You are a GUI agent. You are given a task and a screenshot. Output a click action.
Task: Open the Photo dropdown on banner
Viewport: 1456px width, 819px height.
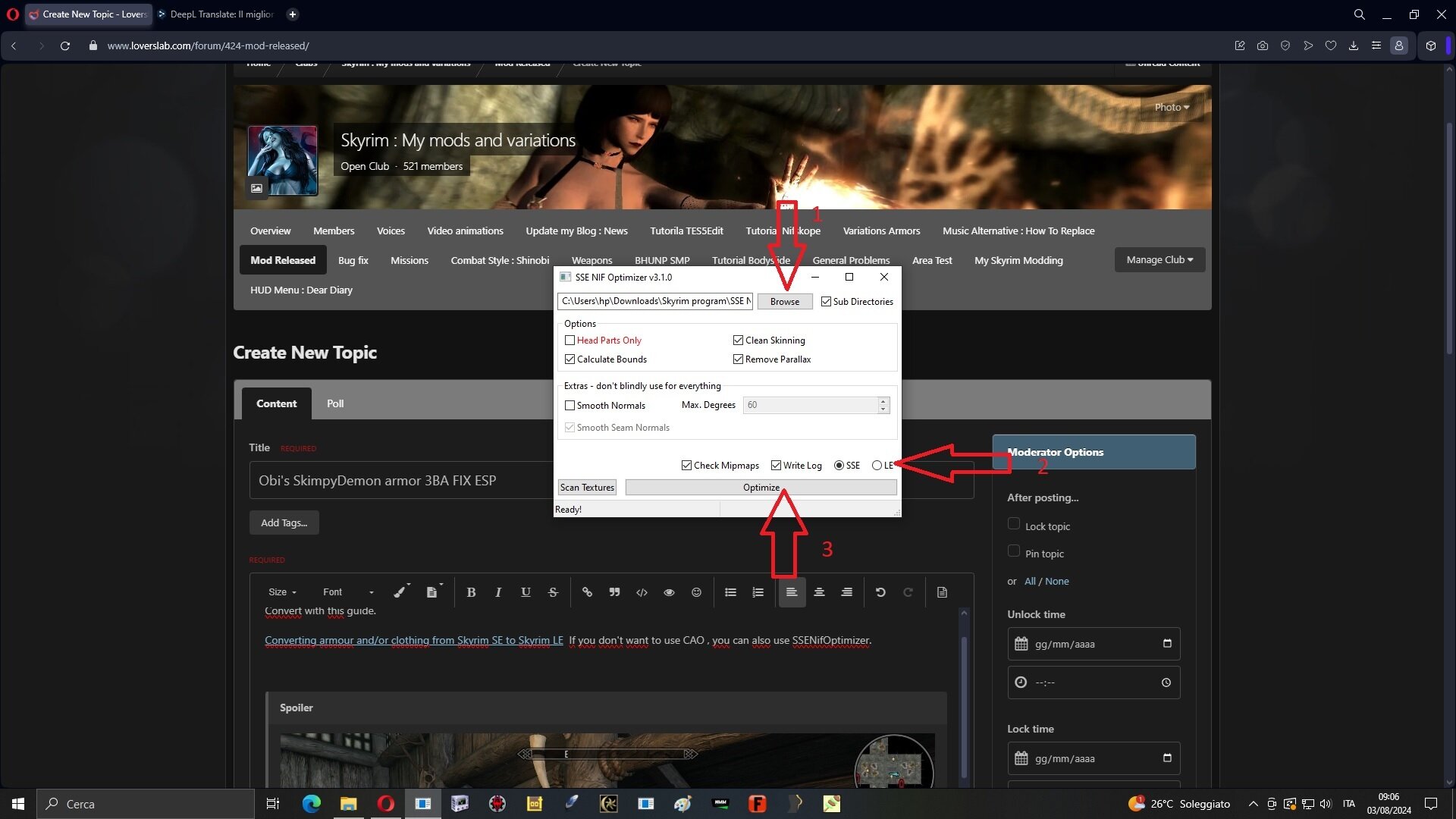point(1172,108)
